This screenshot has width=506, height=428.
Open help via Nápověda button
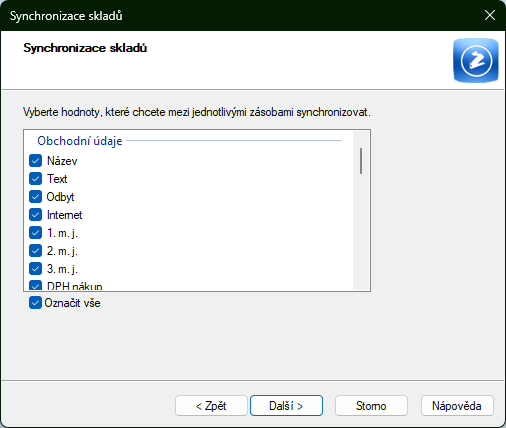click(x=457, y=406)
